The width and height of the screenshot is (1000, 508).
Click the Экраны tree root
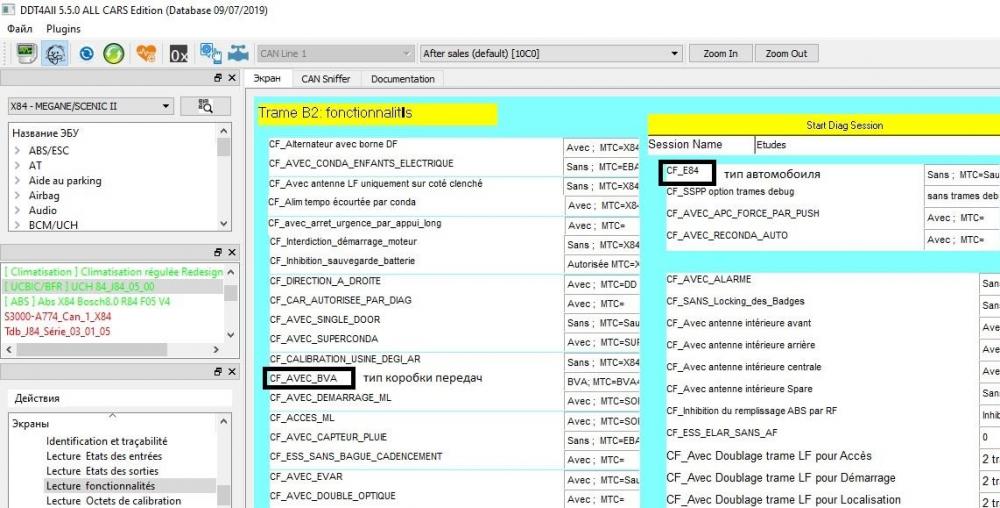click(31, 424)
